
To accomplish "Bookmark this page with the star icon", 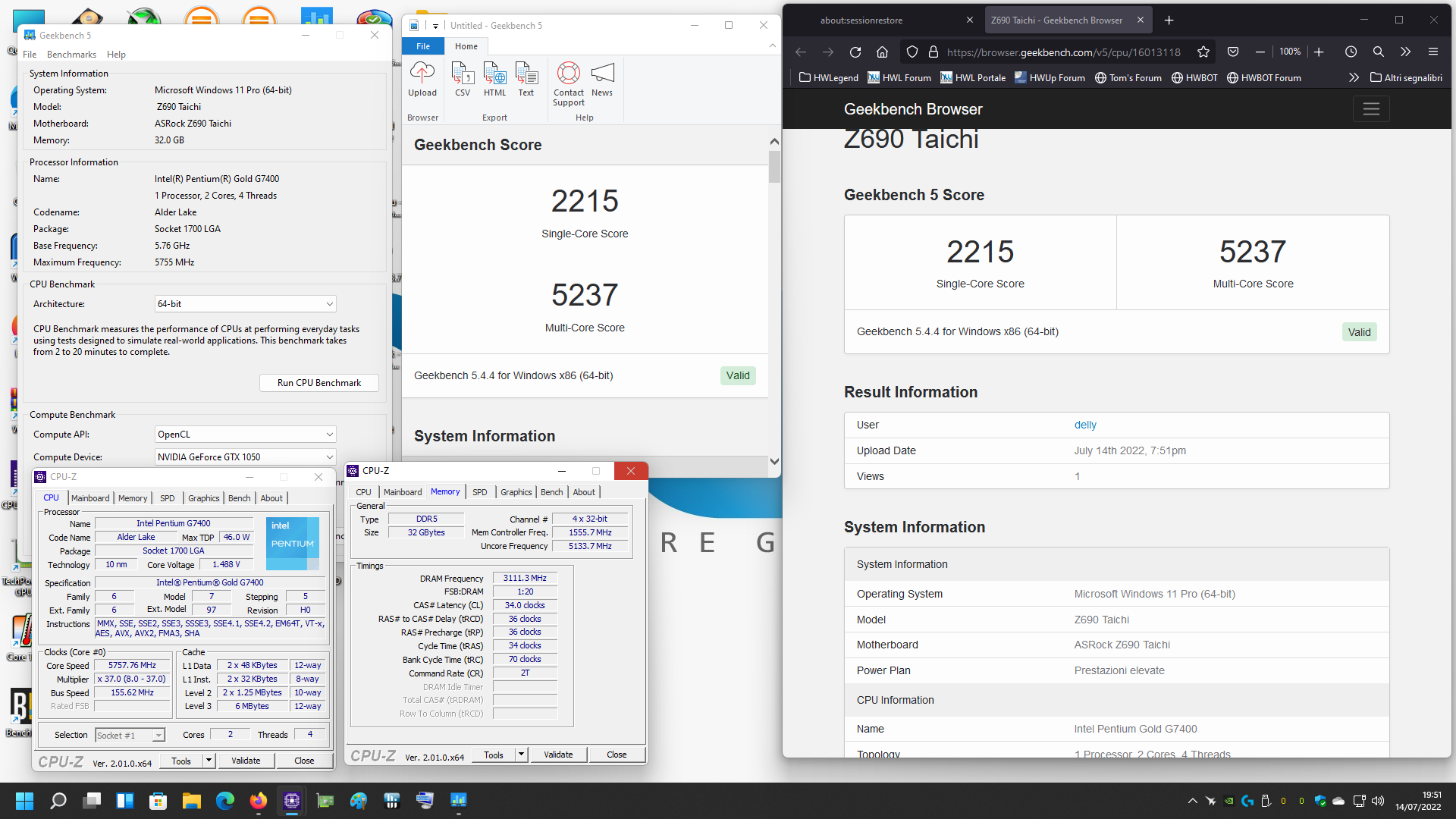I will pos(1203,52).
